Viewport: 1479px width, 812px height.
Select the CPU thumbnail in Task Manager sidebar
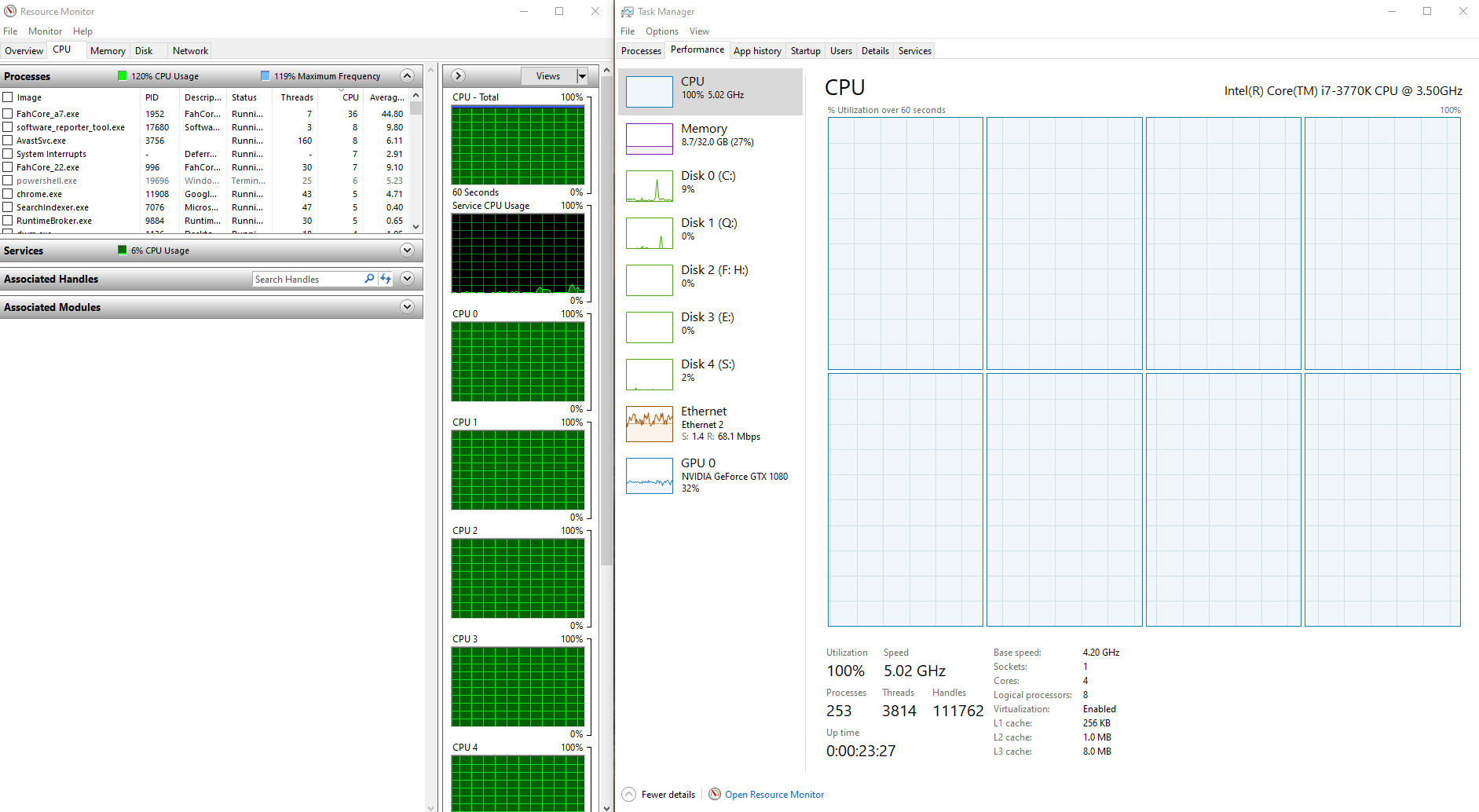pyautogui.click(x=650, y=92)
